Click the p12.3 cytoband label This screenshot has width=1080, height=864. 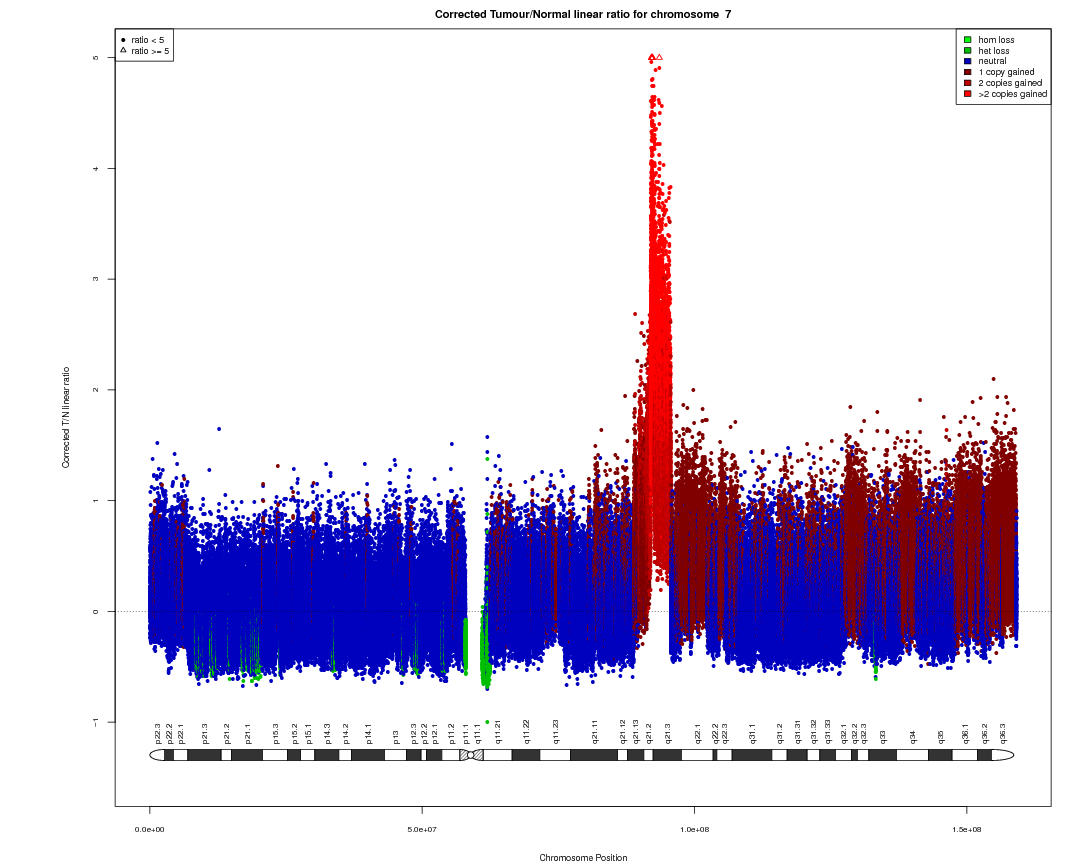point(414,734)
